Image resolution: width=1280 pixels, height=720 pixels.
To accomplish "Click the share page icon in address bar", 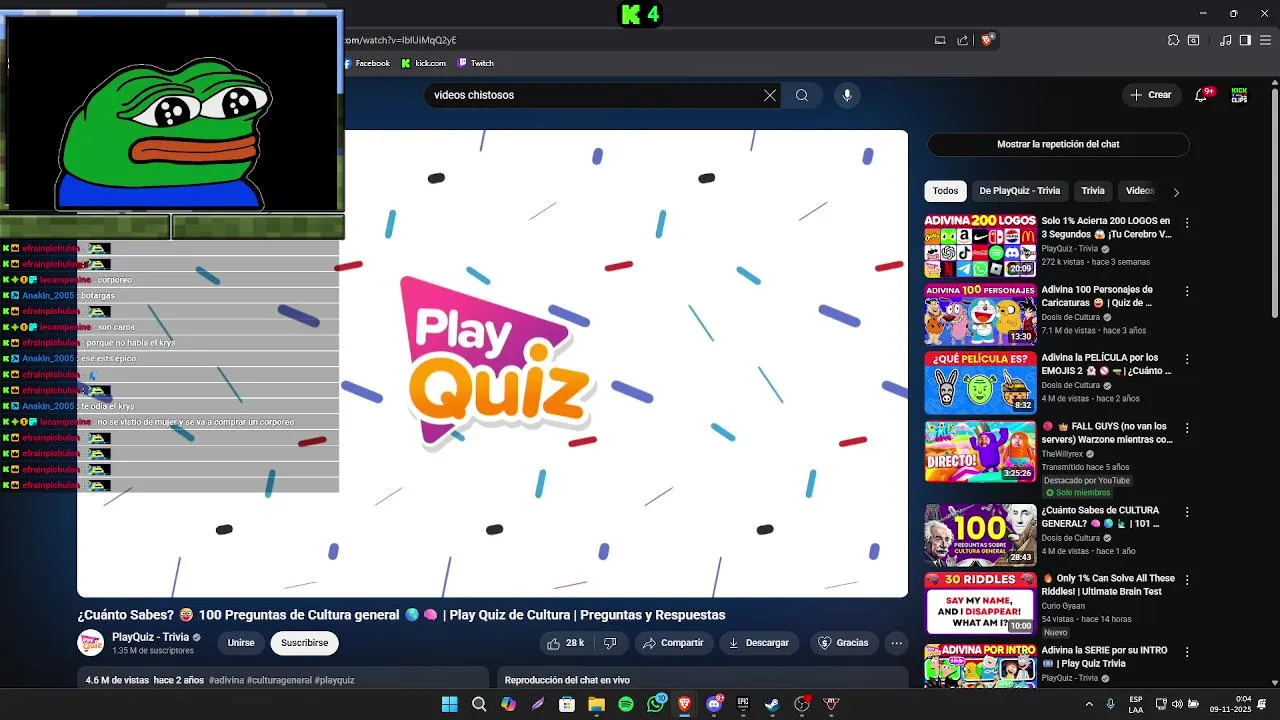I will [963, 40].
